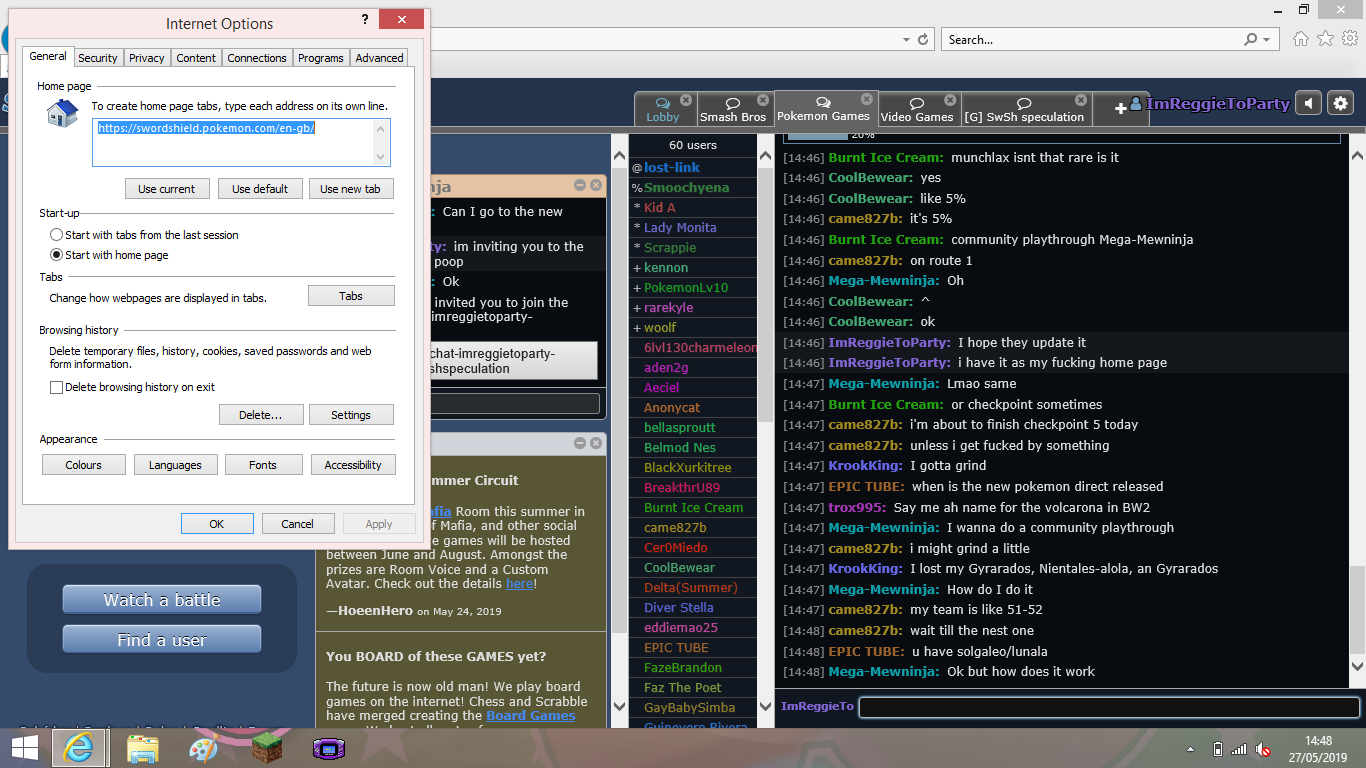Click the Use default button
The width and height of the screenshot is (1366, 768).
[260, 189]
